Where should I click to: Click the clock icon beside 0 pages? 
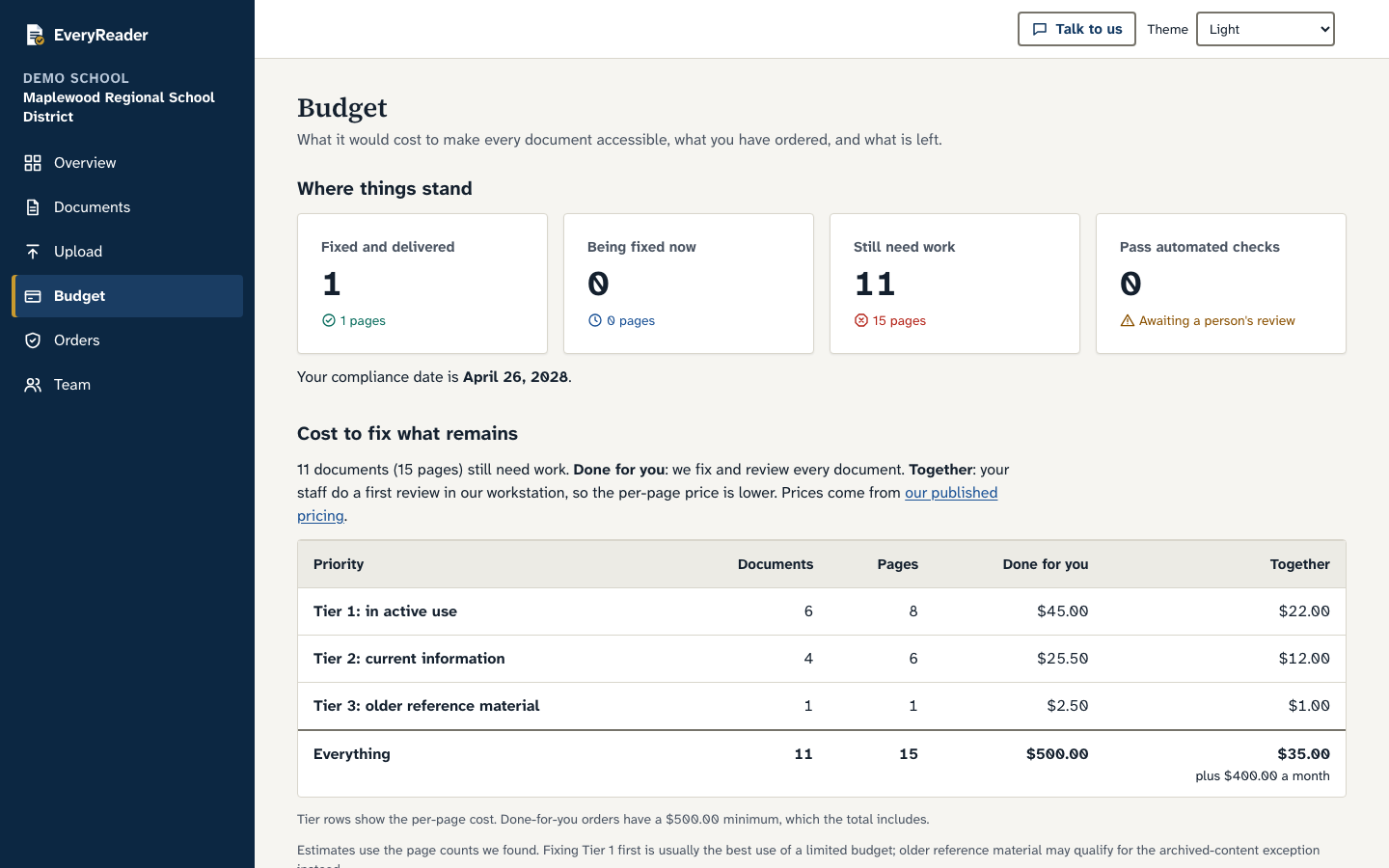[594, 320]
